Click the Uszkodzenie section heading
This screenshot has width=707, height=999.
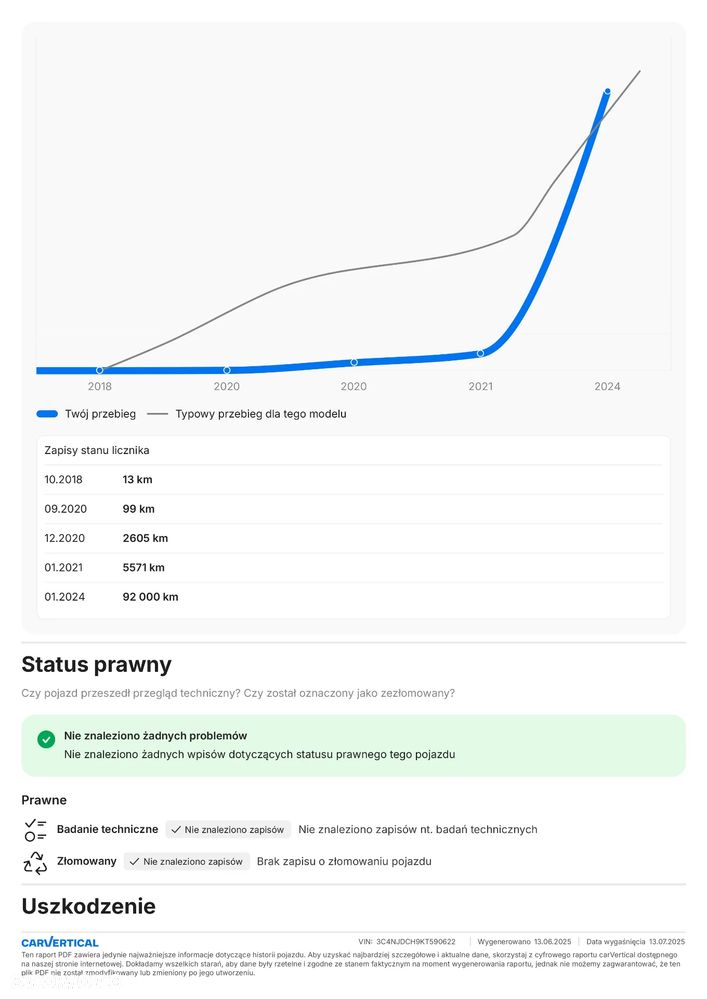tap(88, 907)
